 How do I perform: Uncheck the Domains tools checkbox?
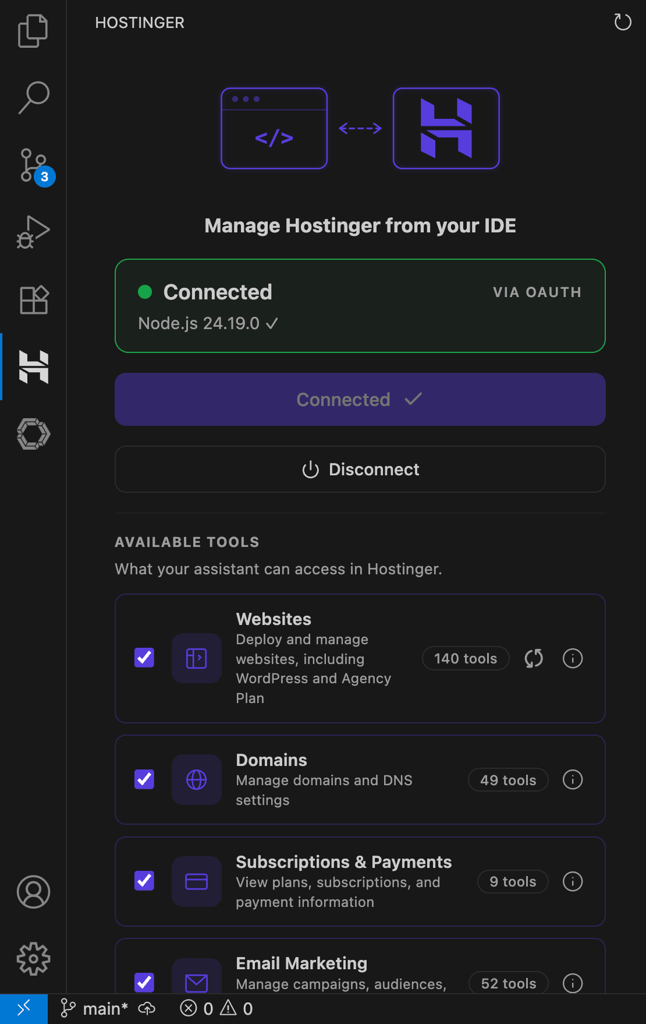pos(144,779)
